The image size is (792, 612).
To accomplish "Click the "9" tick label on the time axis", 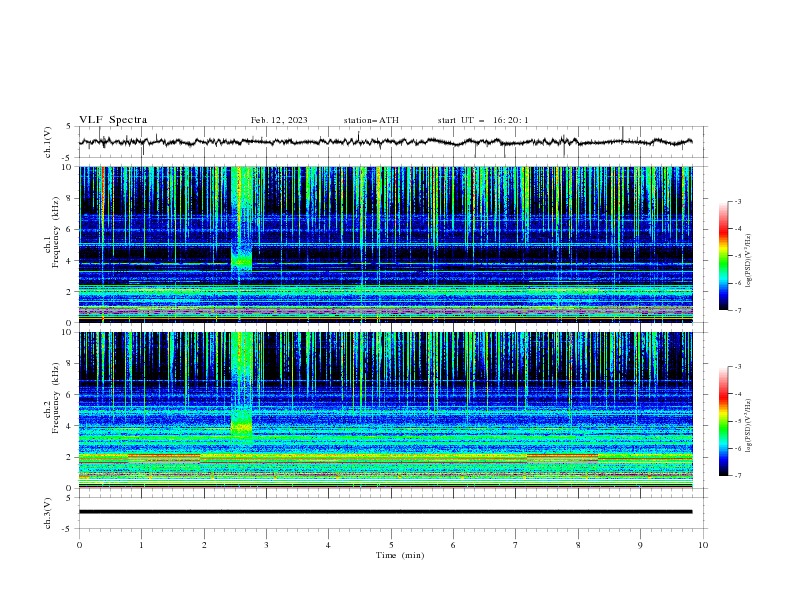I will click(640, 545).
